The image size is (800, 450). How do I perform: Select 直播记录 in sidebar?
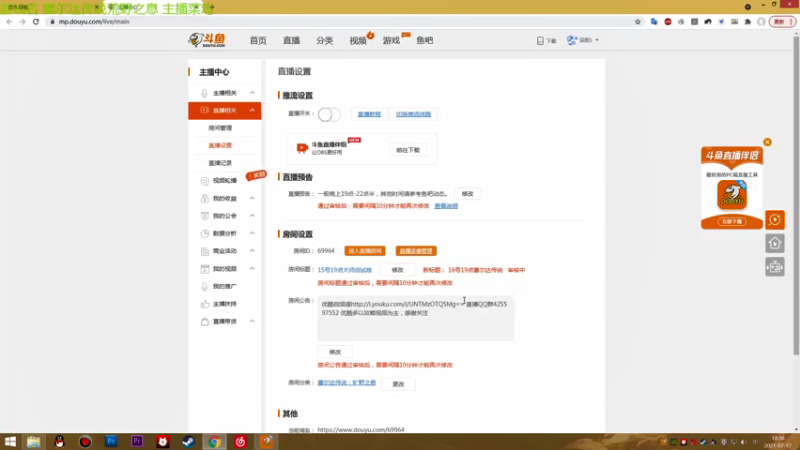(220, 163)
